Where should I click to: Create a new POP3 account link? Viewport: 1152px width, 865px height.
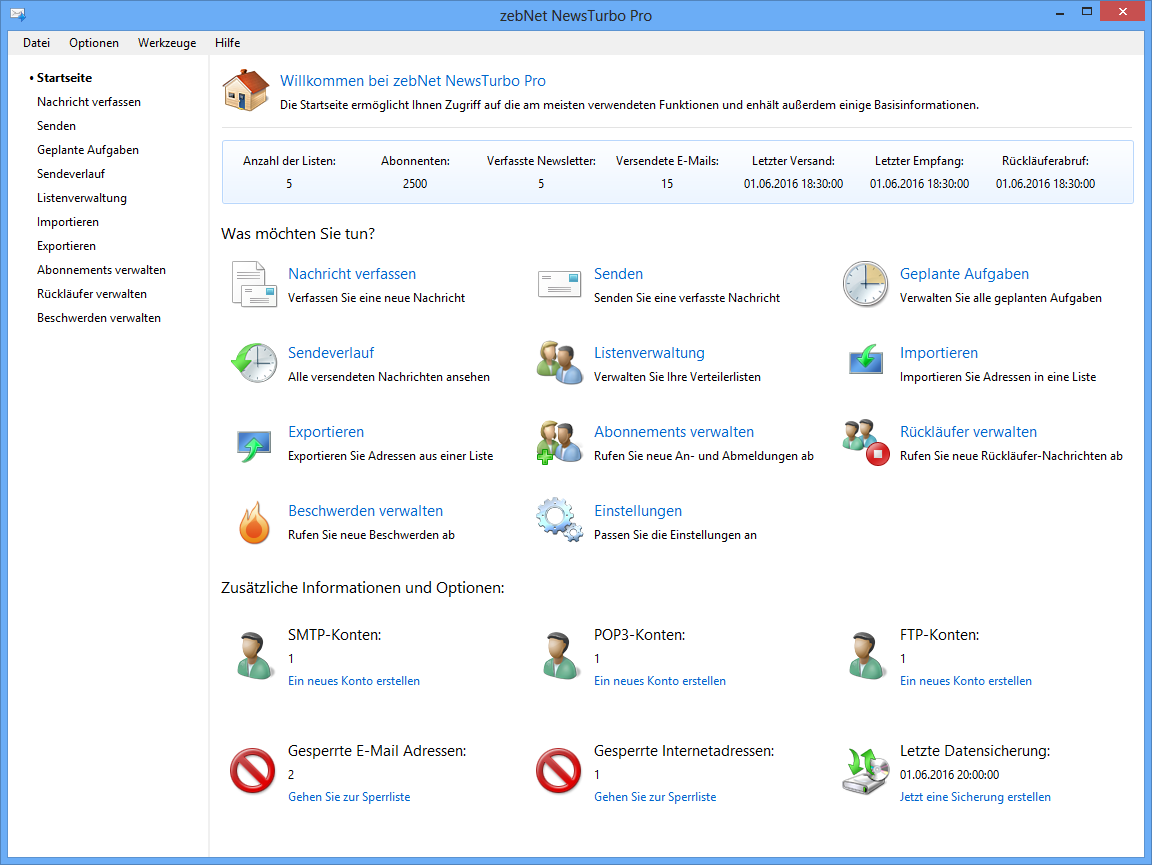pyautogui.click(x=660, y=681)
